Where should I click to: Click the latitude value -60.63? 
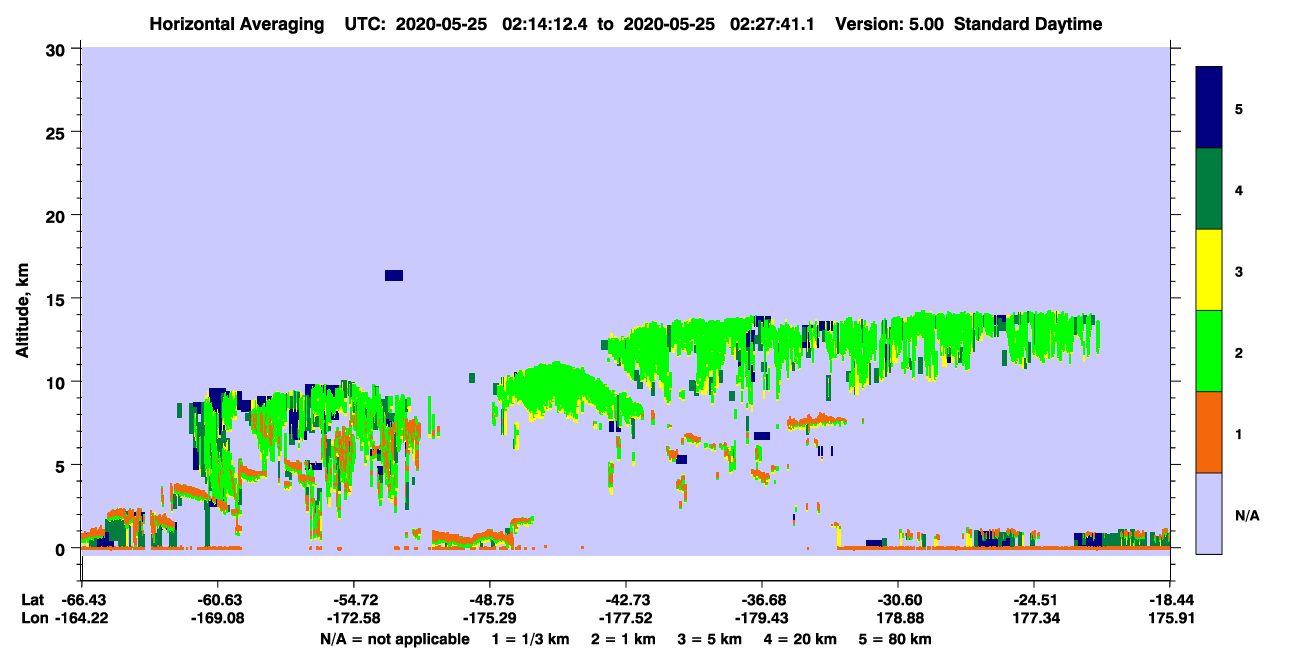(x=217, y=600)
